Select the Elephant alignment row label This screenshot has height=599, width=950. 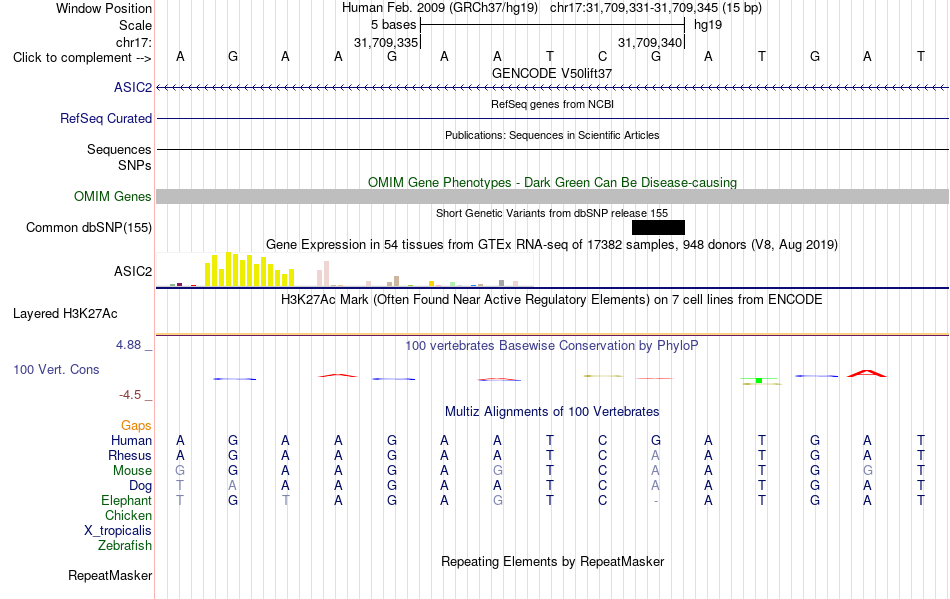click(126, 501)
